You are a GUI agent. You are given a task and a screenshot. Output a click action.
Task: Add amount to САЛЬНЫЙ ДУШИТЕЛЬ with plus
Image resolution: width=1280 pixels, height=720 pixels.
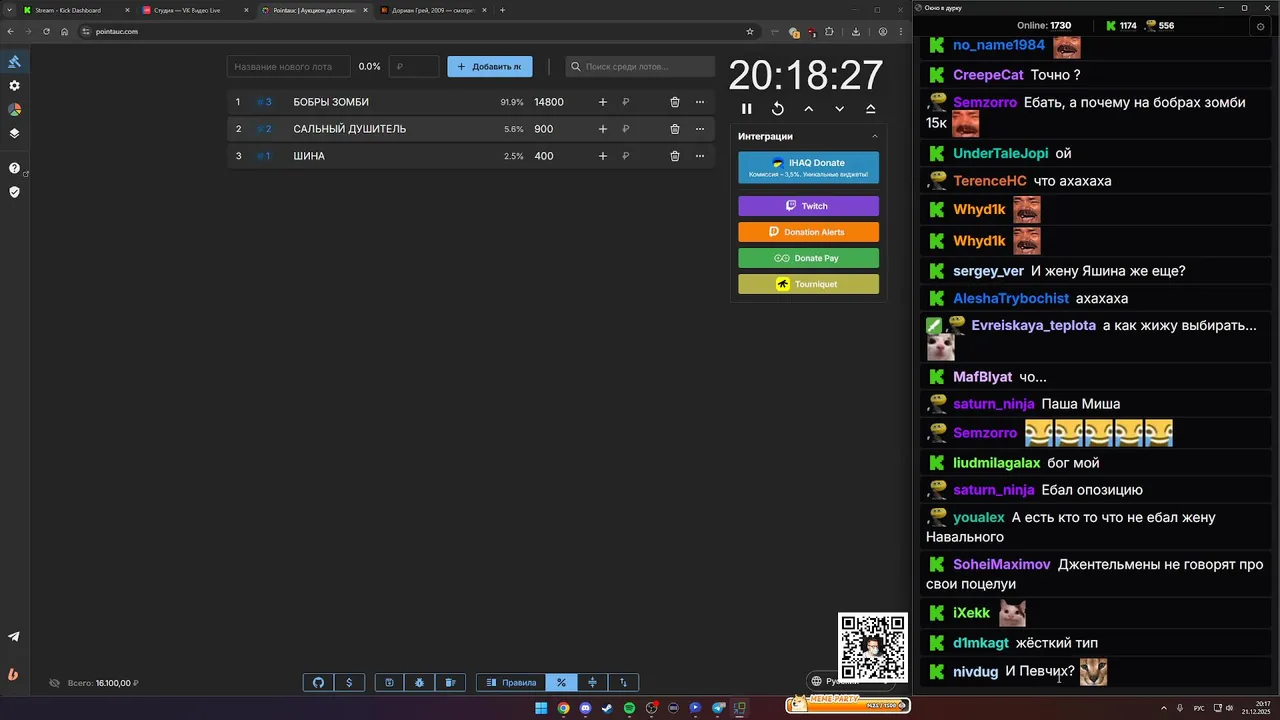click(602, 129)
